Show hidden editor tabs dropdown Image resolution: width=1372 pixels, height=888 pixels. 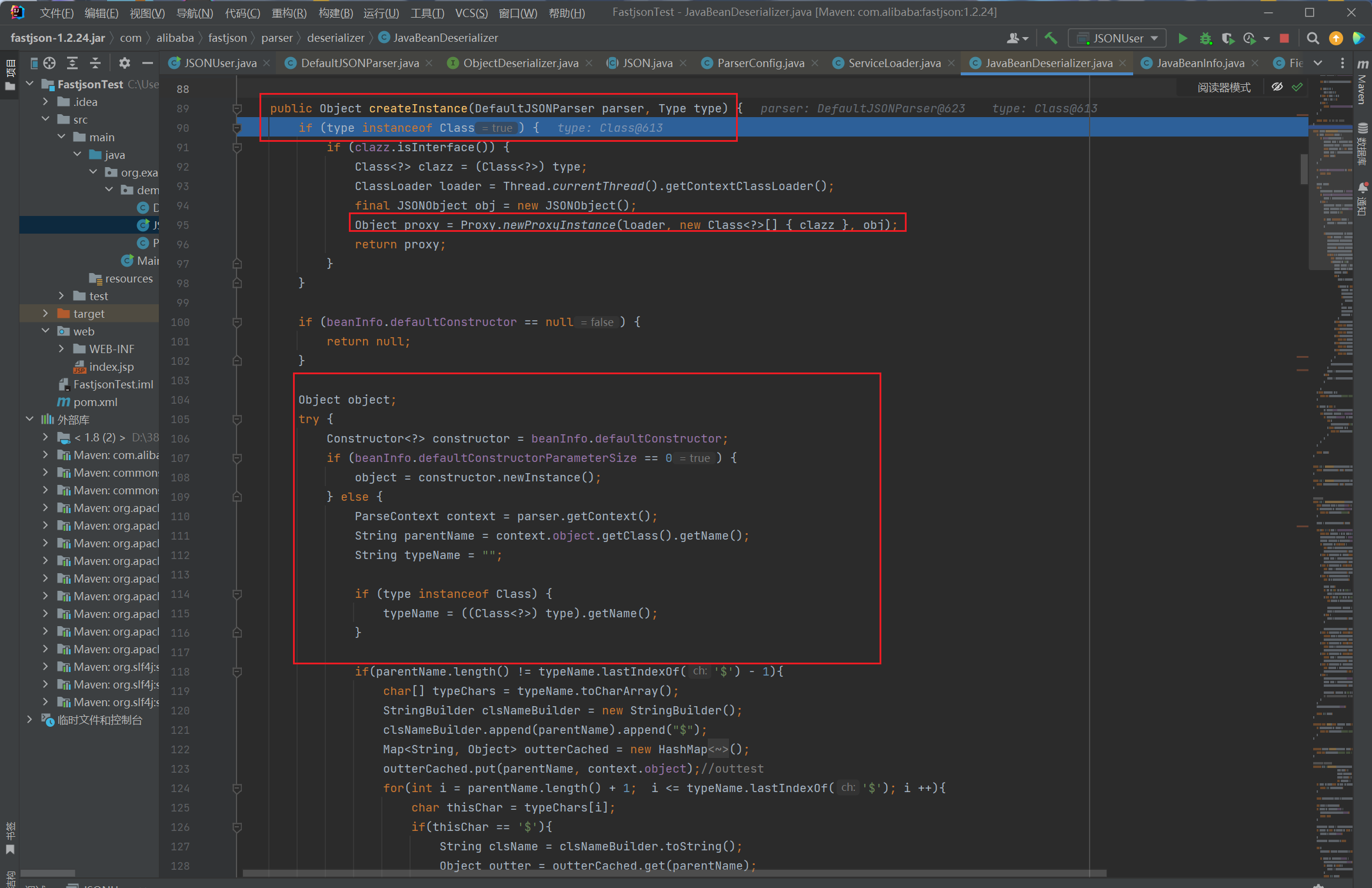click(x=1317, y=63)
